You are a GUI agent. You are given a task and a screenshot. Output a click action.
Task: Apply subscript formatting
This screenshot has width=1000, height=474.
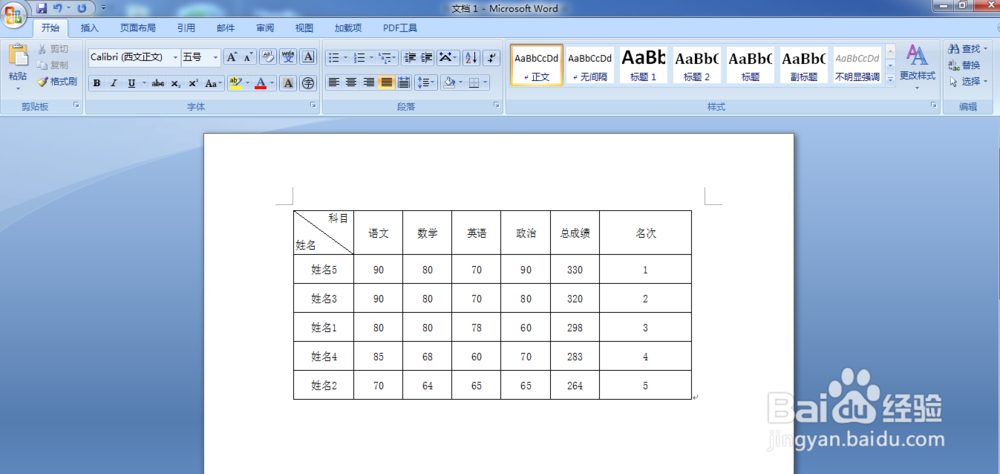175,84
